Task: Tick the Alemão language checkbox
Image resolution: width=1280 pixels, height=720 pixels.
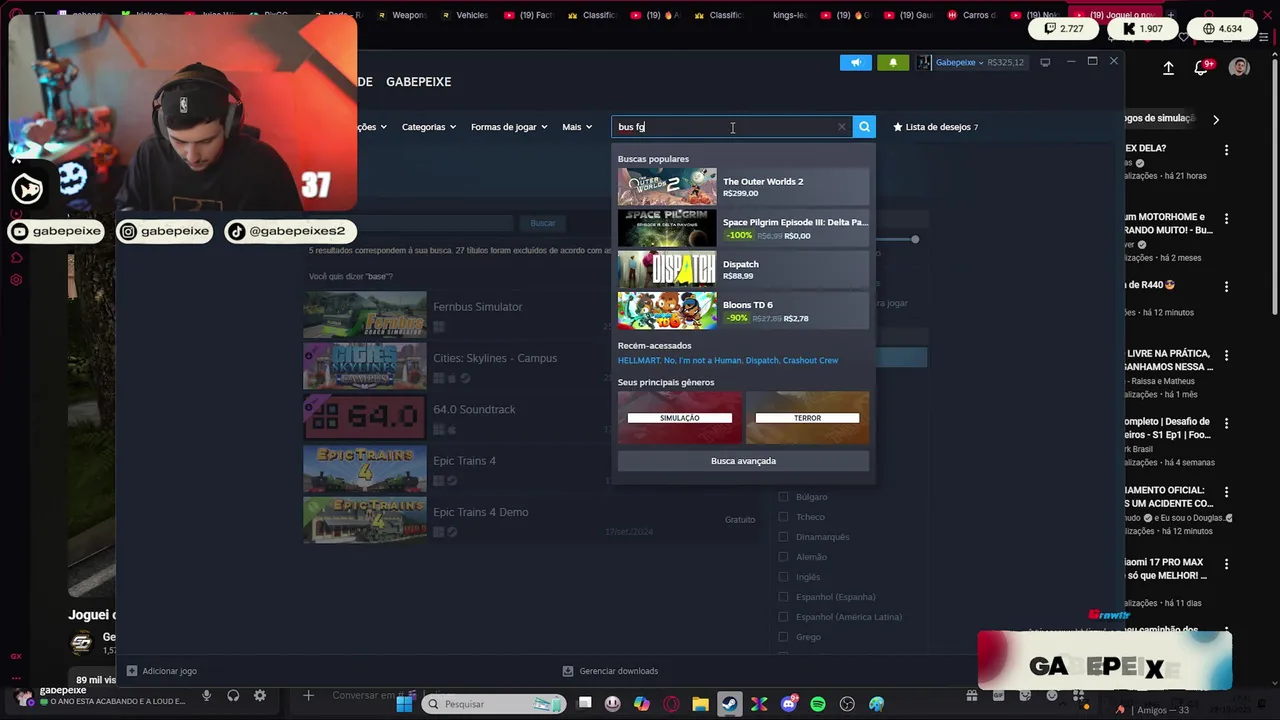Action: pos(783,557)
